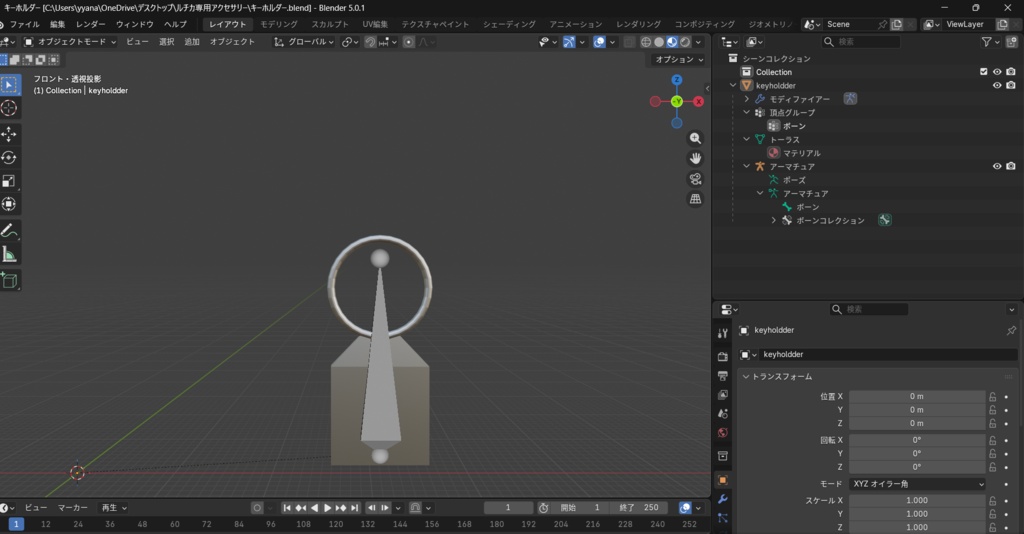Open the Render properties tab
Screen dimensions: 1024x534
[722, 356]
